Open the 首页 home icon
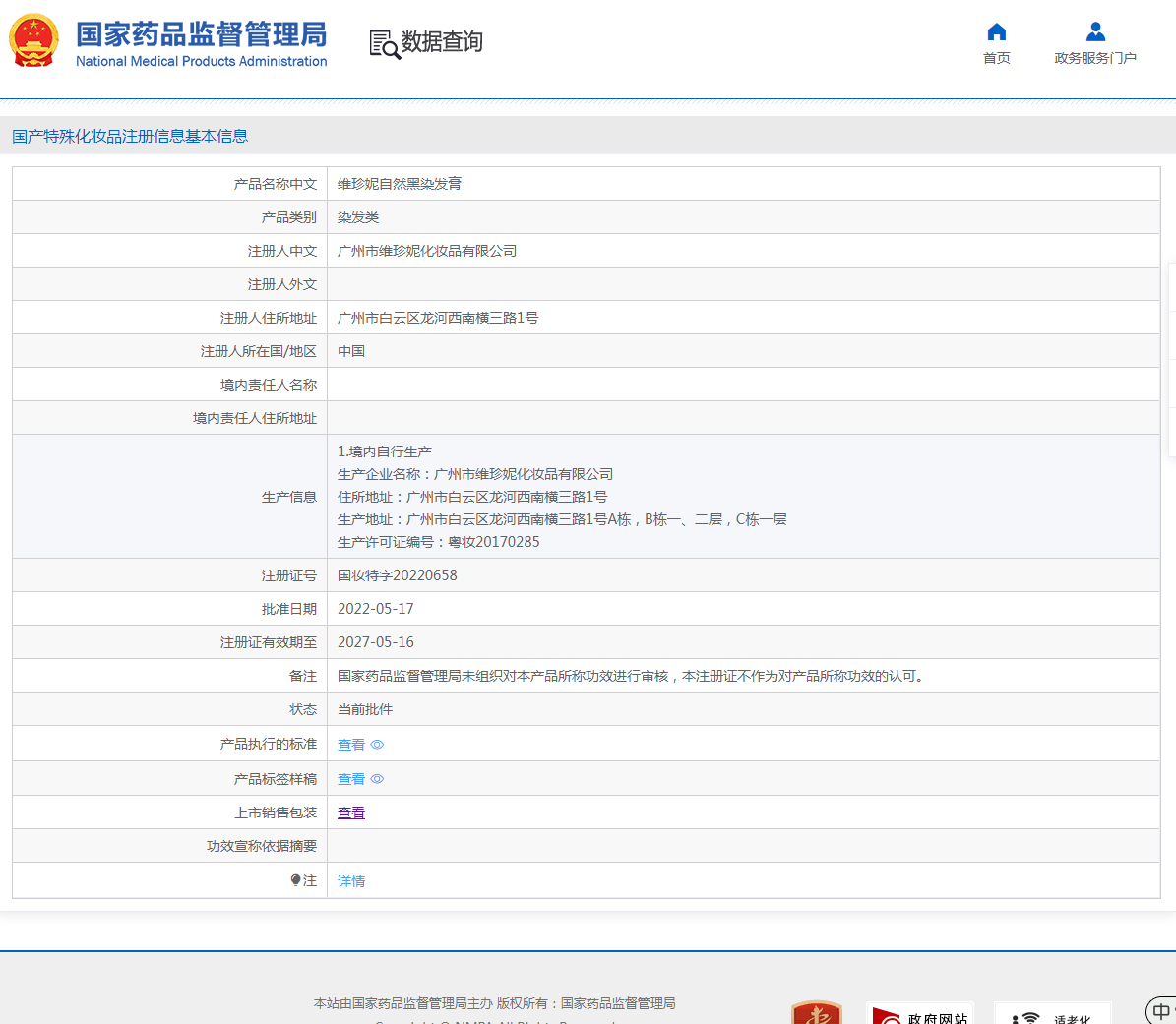 [997, 31]
